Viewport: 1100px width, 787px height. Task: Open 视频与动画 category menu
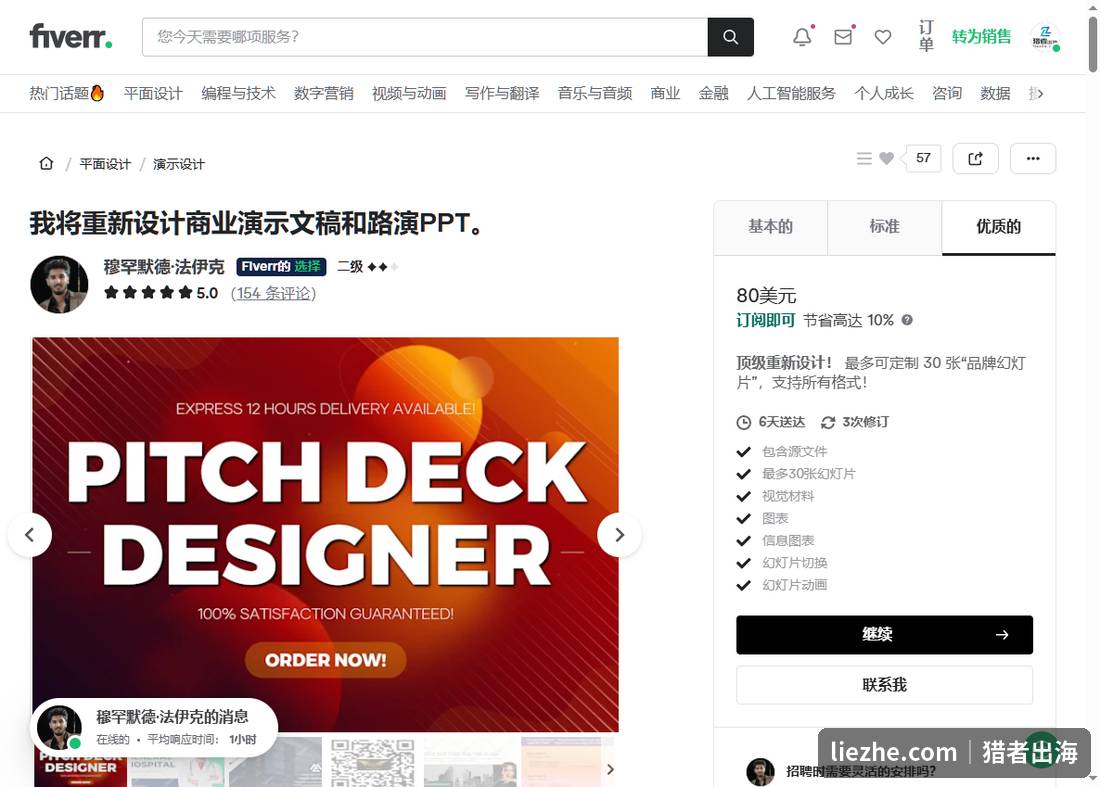pyautogui.click(x=409, y=93)
